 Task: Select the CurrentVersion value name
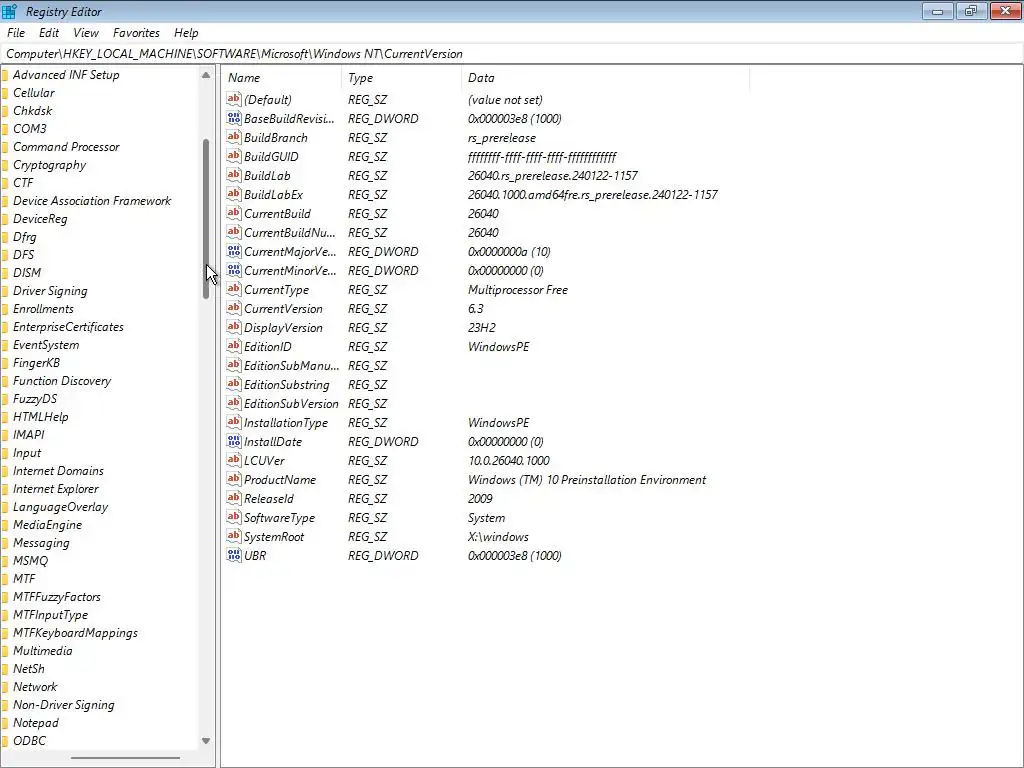tap(283, 308)
